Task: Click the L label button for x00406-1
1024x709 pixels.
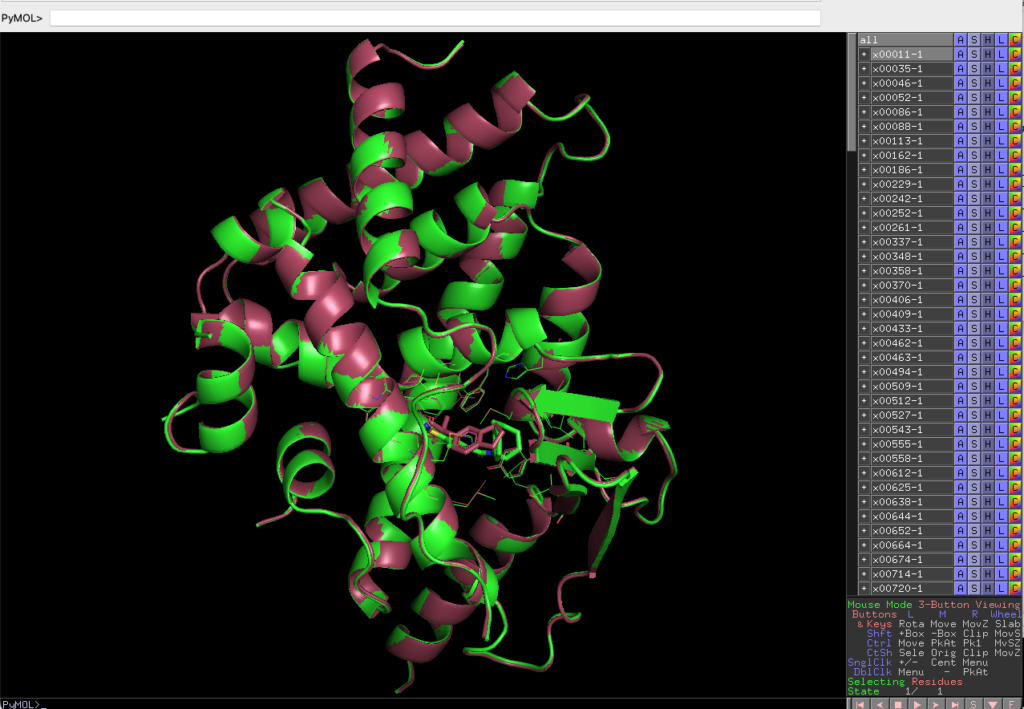Action: [1001, 300]
